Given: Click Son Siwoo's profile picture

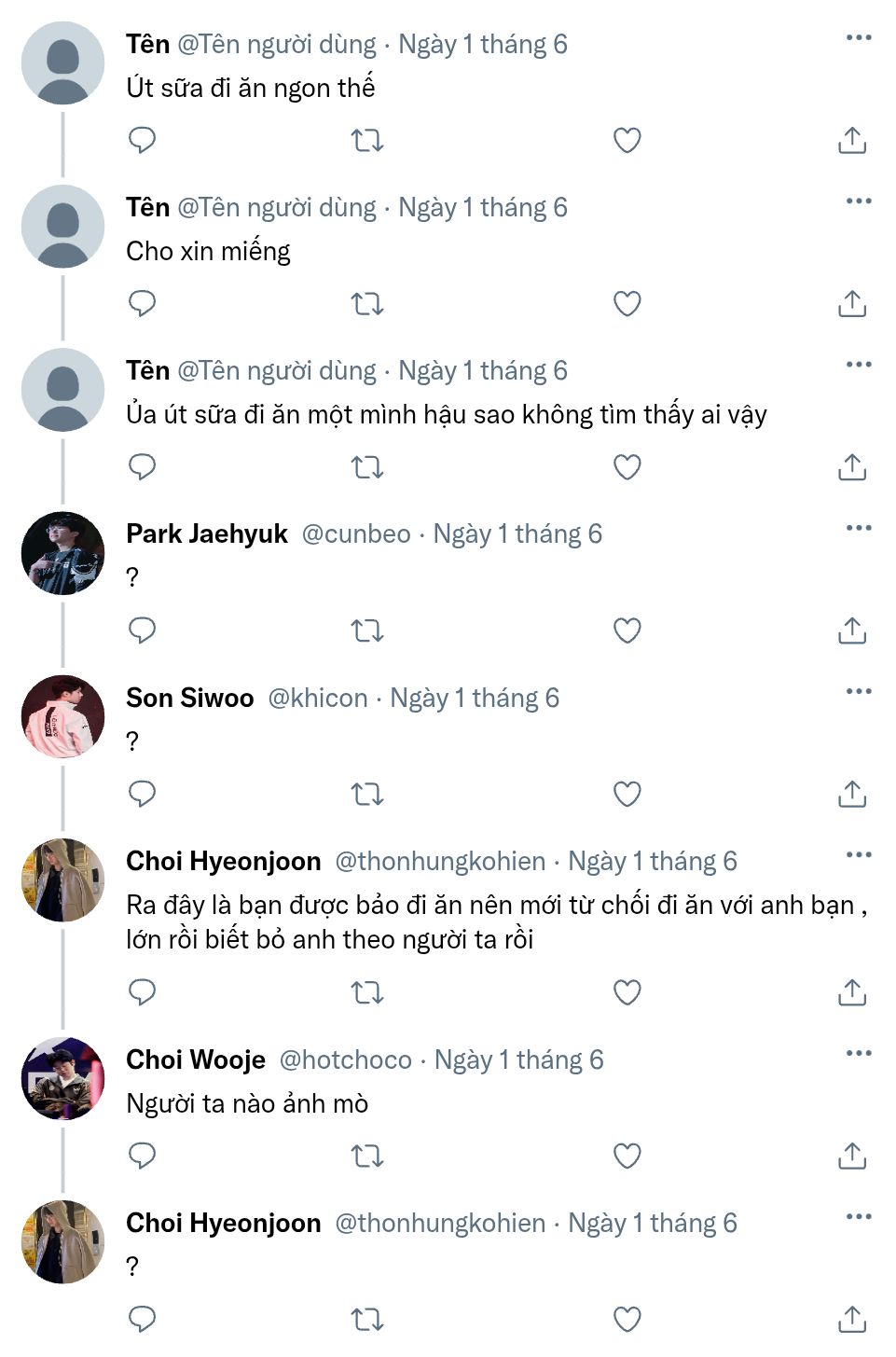Looking at the screenshot, I should [62, 716].
